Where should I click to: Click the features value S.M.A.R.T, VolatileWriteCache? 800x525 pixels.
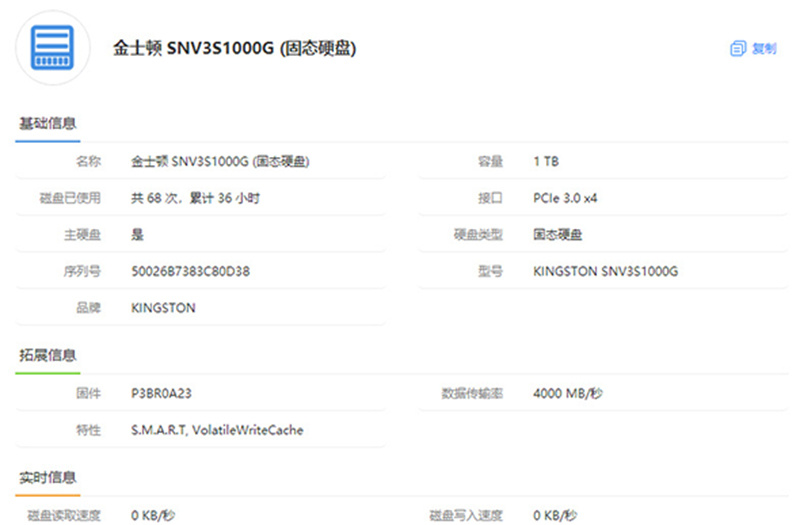coord(217,430)
